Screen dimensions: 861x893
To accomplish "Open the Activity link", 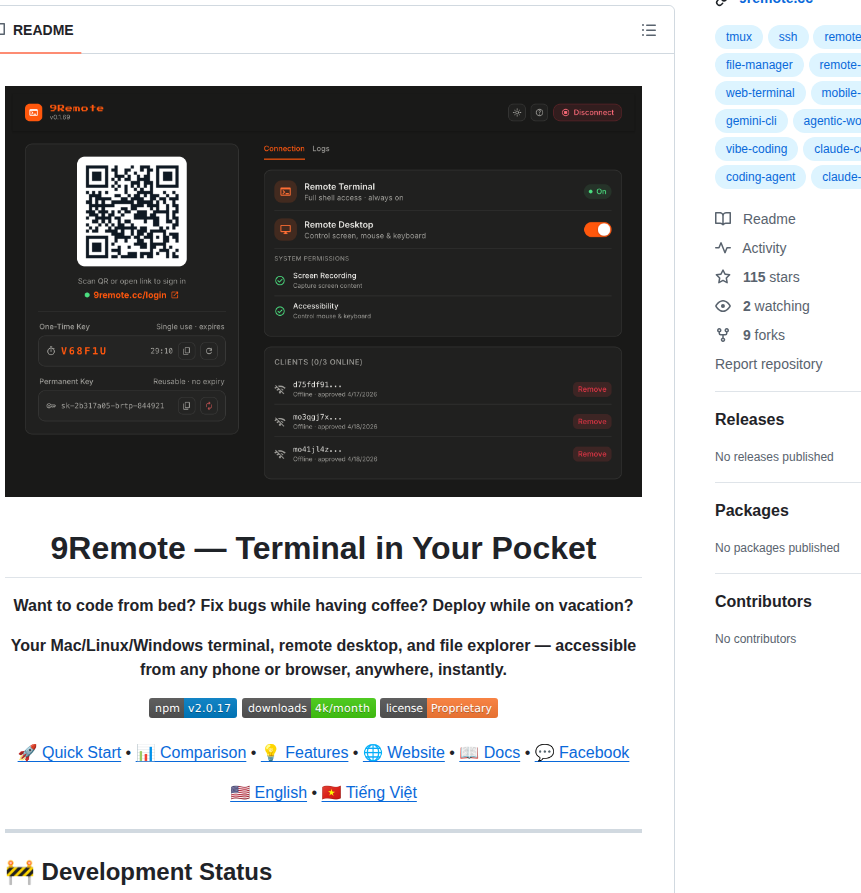I will coord(764,248).
